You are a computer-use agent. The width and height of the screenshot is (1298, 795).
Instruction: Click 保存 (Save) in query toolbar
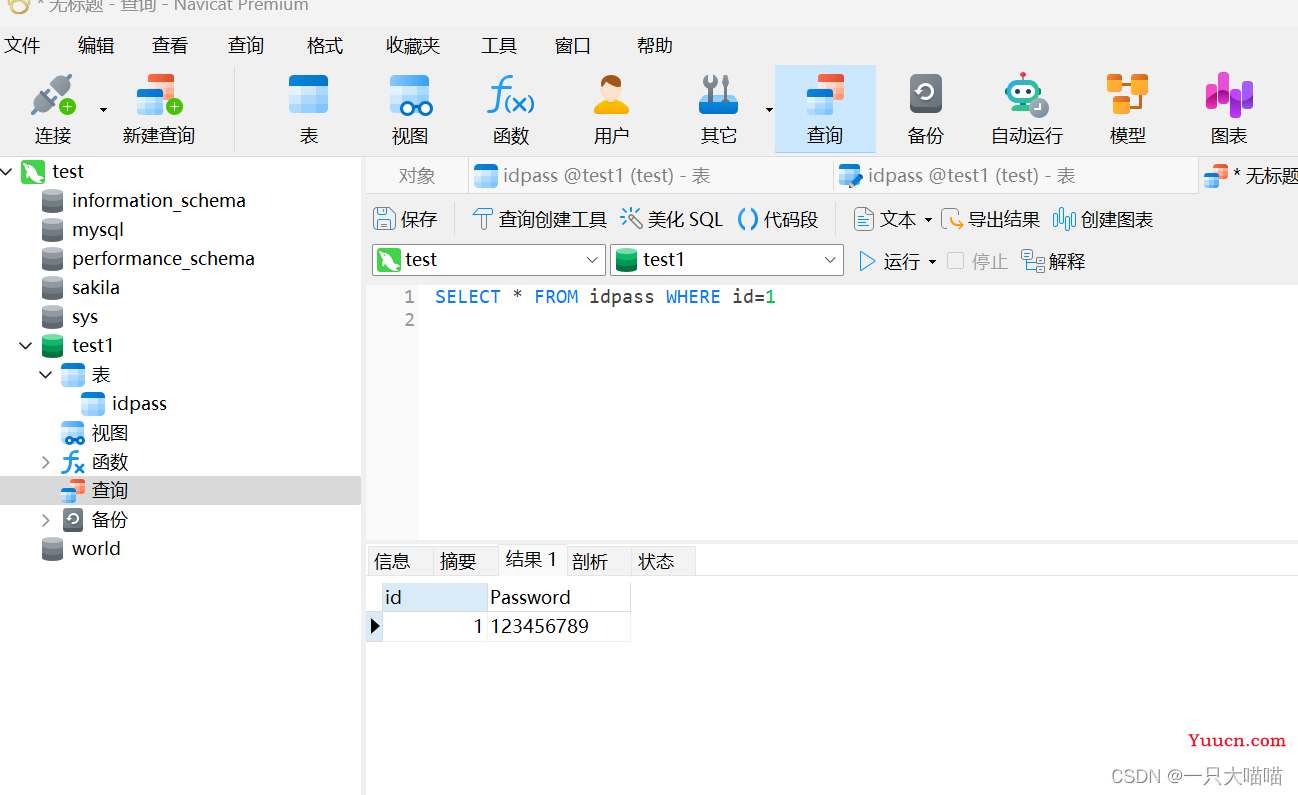pos(405,219)
